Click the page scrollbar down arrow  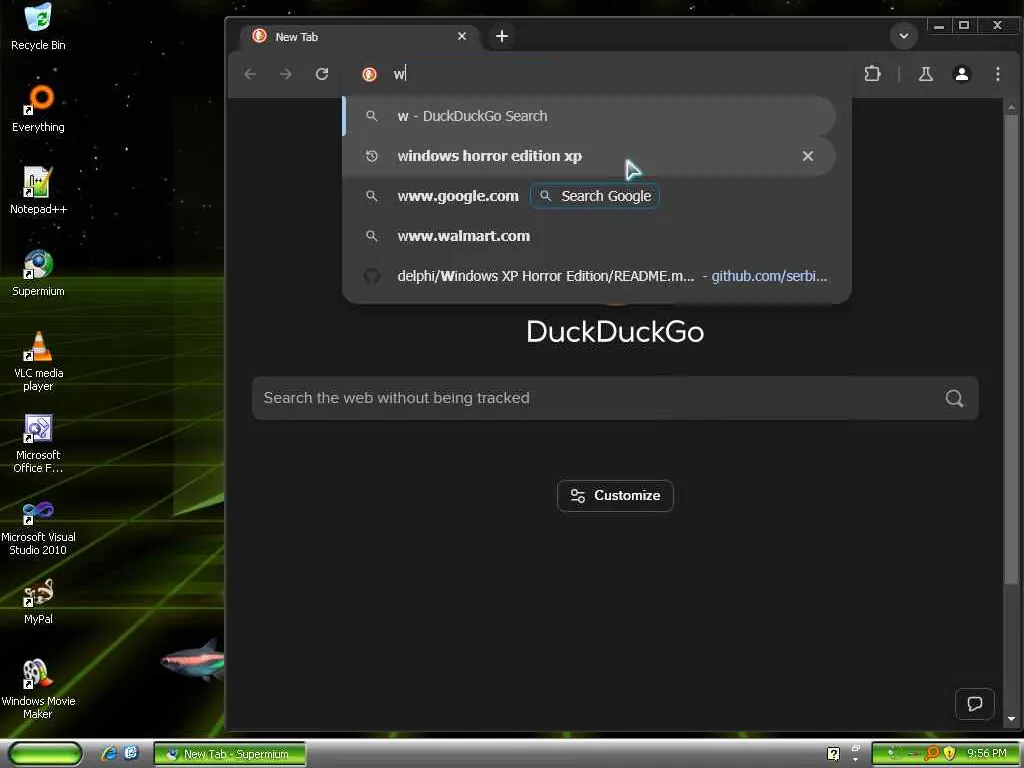point(1012,719)
